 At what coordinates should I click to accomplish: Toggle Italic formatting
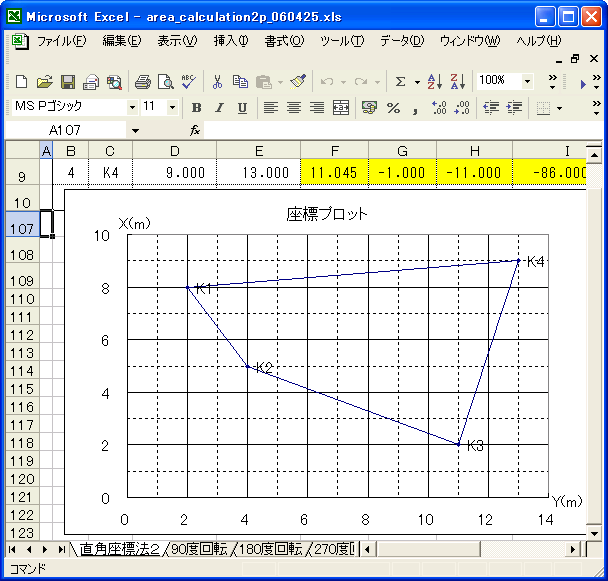pyautogui.click(x=219, y=107)
